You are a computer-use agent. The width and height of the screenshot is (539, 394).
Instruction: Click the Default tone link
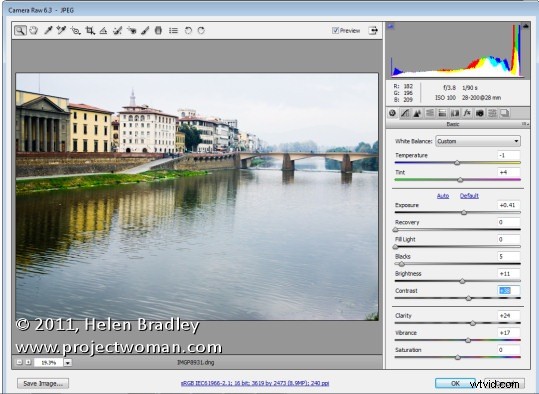tap(469, 196)
